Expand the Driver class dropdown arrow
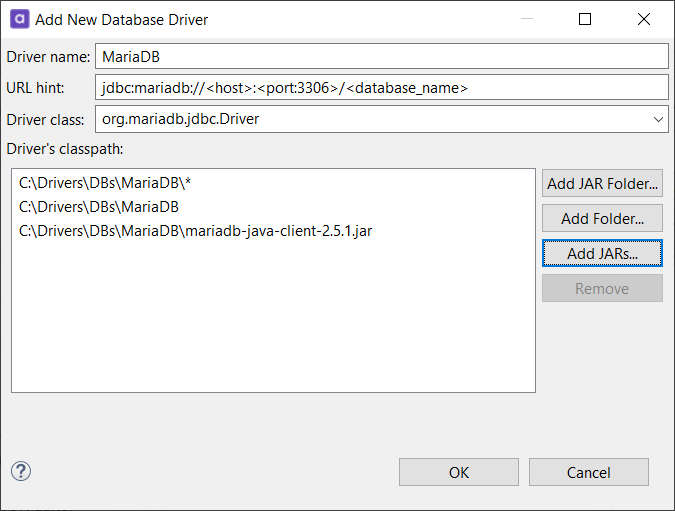Screen dimensions: 675x511 pos(658,120)
